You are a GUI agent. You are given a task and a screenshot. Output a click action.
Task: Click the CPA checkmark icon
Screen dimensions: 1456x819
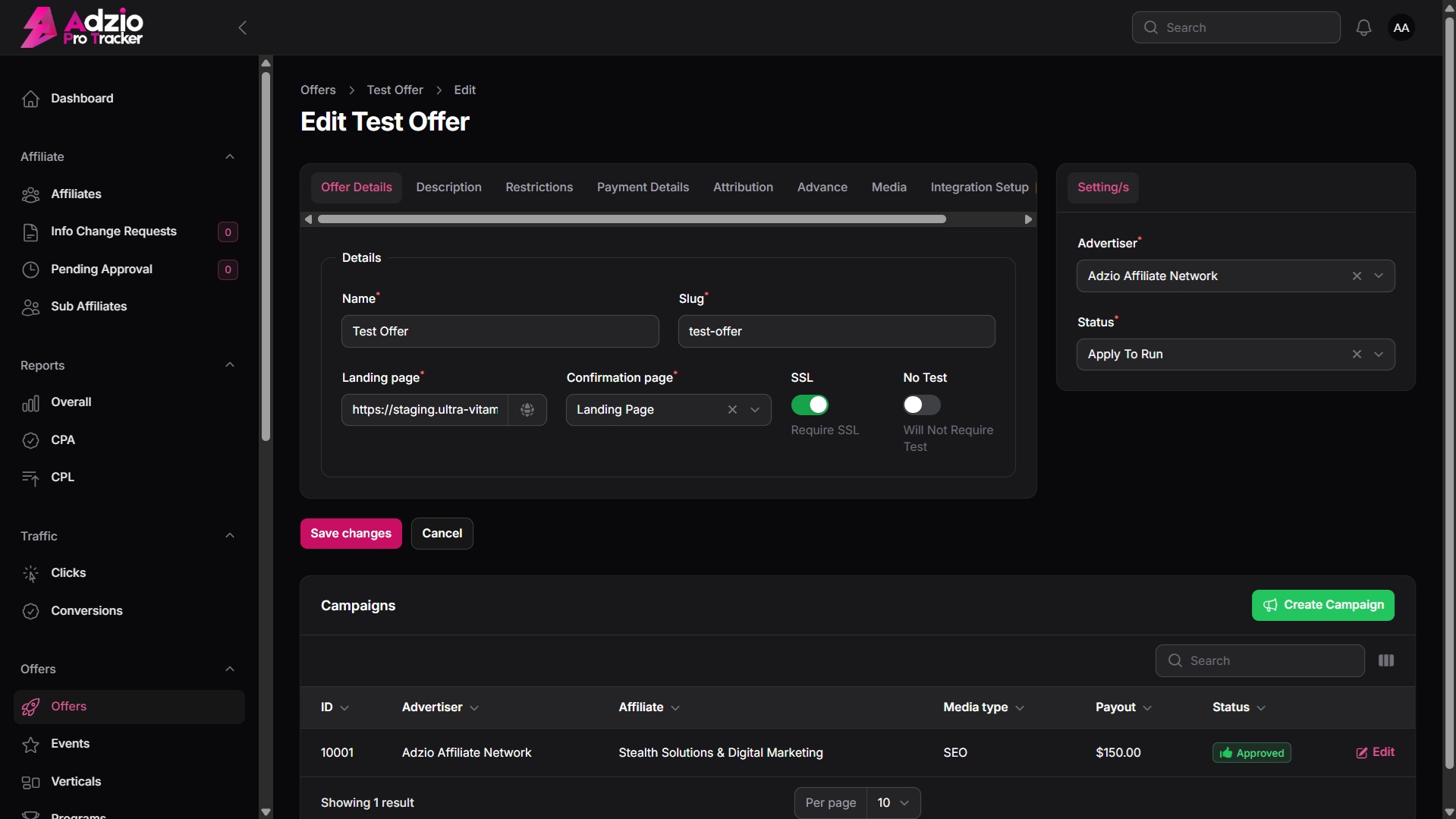click(30, 440)
